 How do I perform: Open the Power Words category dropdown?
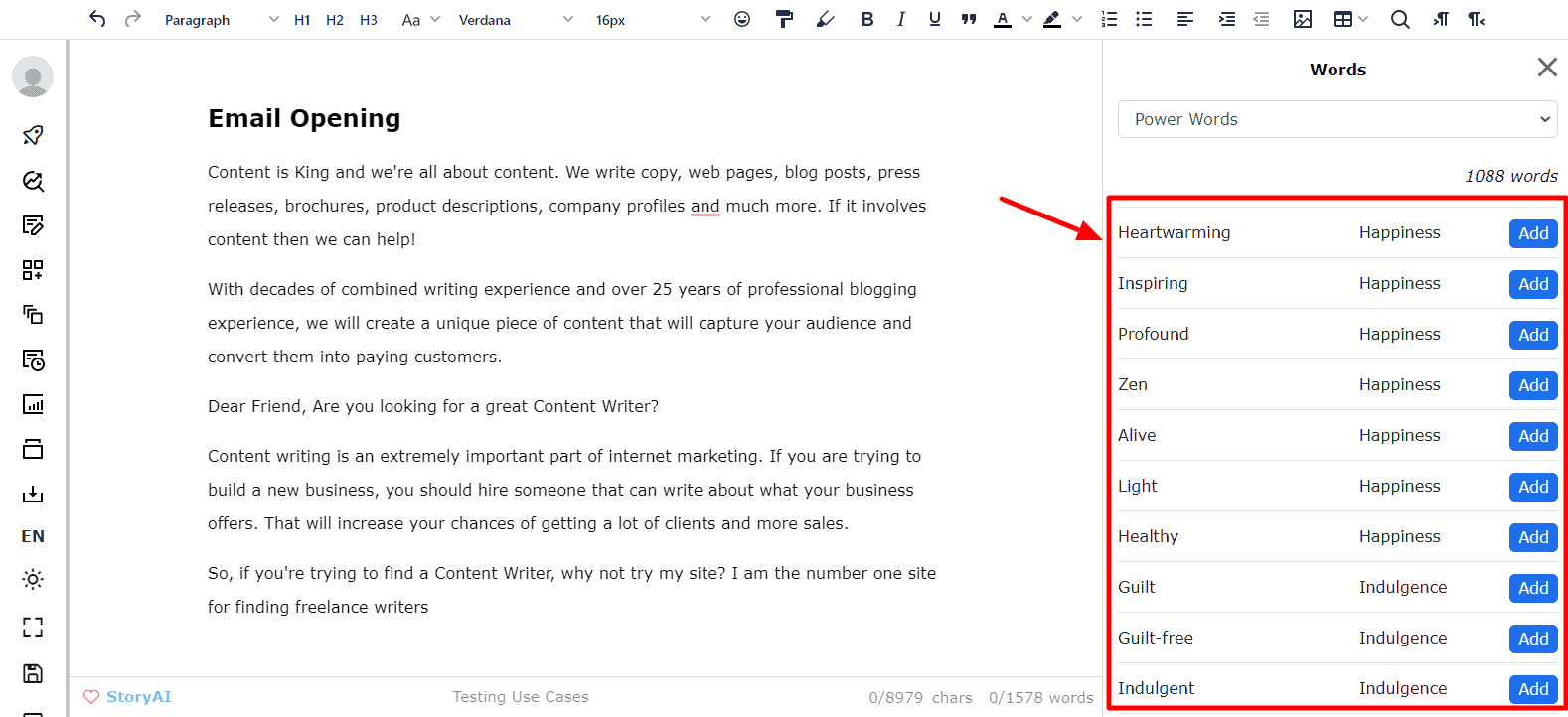[x=1336, y=119]
